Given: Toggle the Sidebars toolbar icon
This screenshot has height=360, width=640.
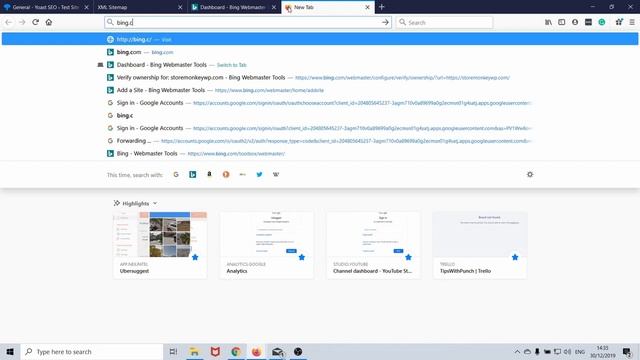Looking at the screenshot, I should pyautogui.click(x=562, y=22).
